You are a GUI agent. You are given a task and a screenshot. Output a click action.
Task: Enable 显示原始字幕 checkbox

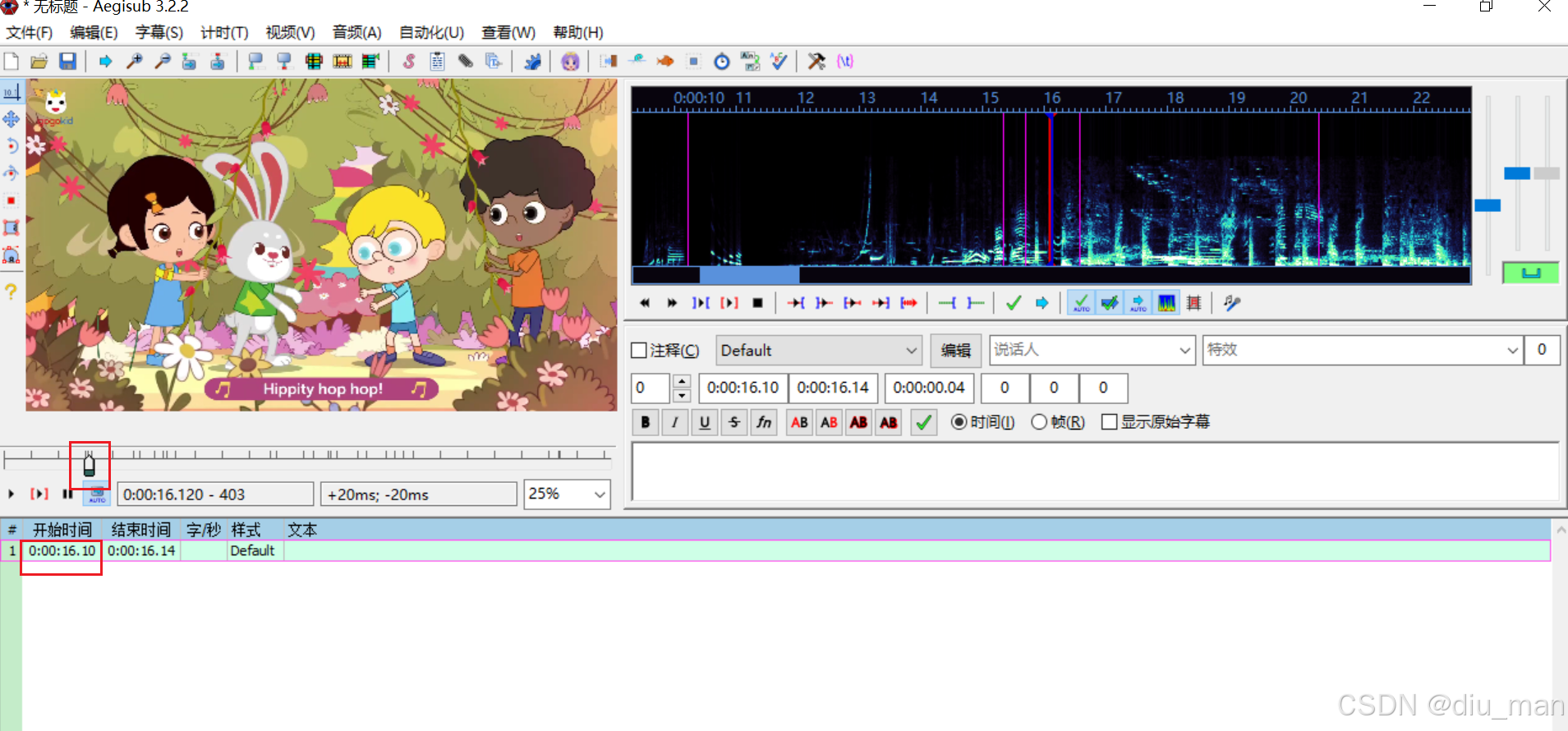click(x=1110, y=422)
